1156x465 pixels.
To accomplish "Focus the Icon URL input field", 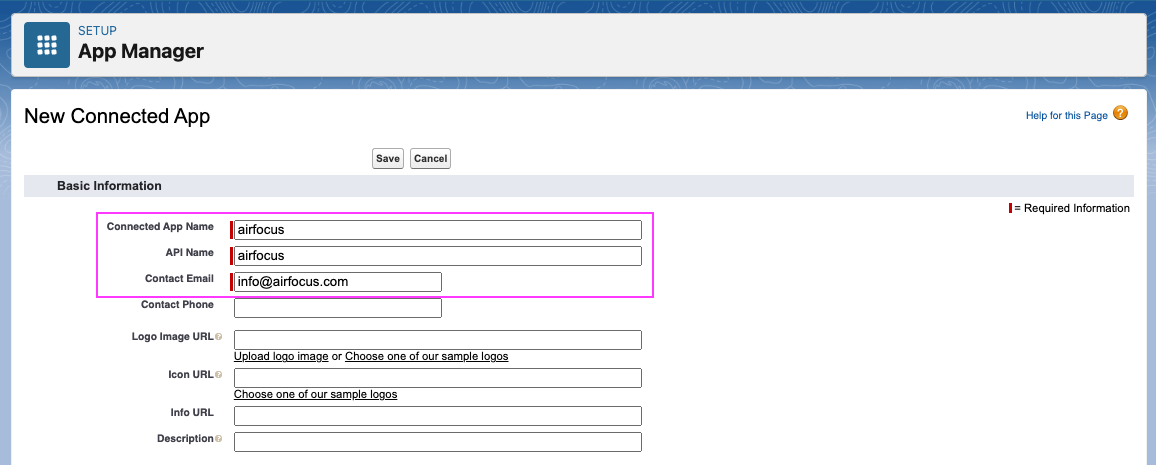I will tap(437, 378).
